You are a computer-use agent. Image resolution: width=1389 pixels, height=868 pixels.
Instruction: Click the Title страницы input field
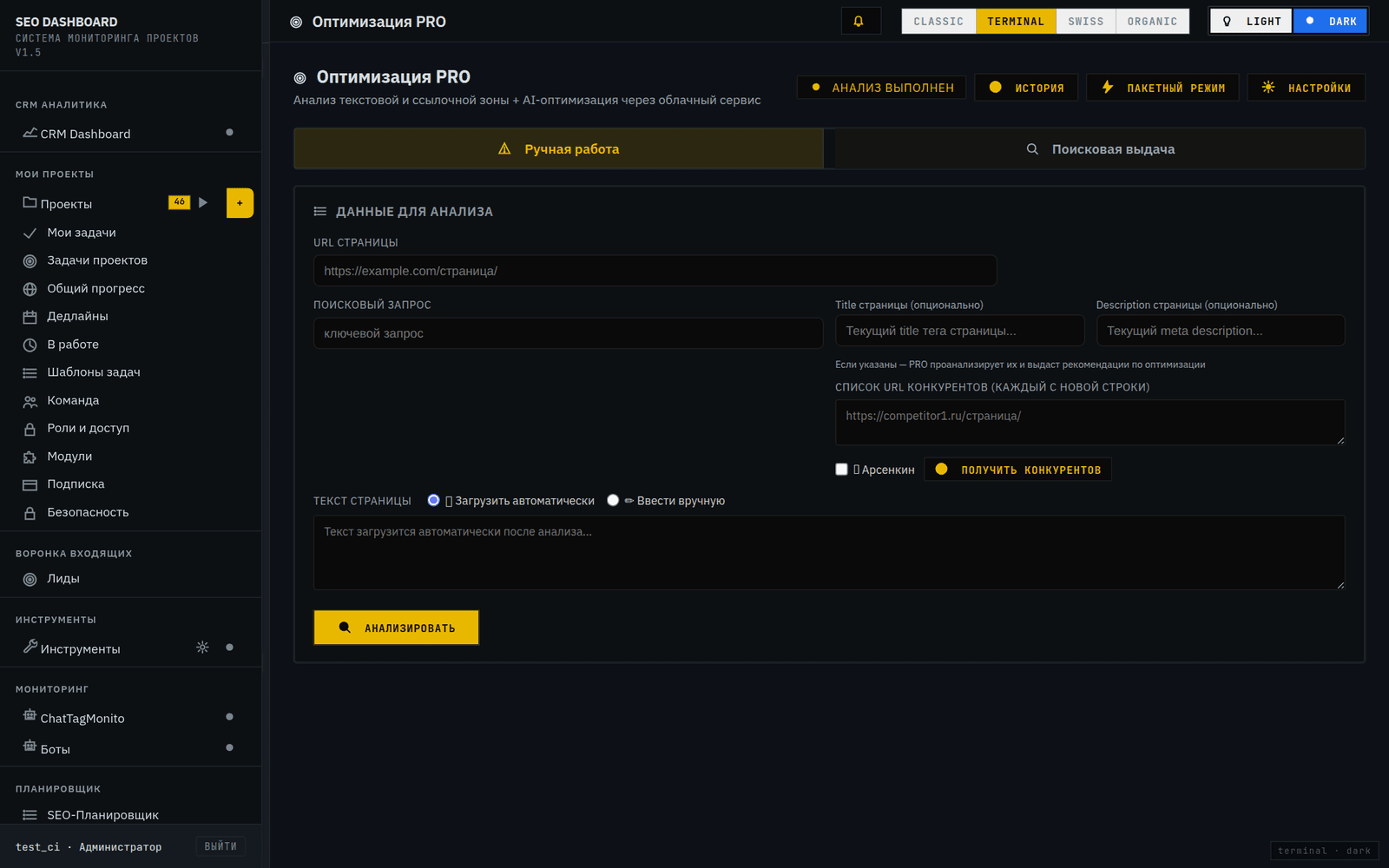tap(959, 331)
